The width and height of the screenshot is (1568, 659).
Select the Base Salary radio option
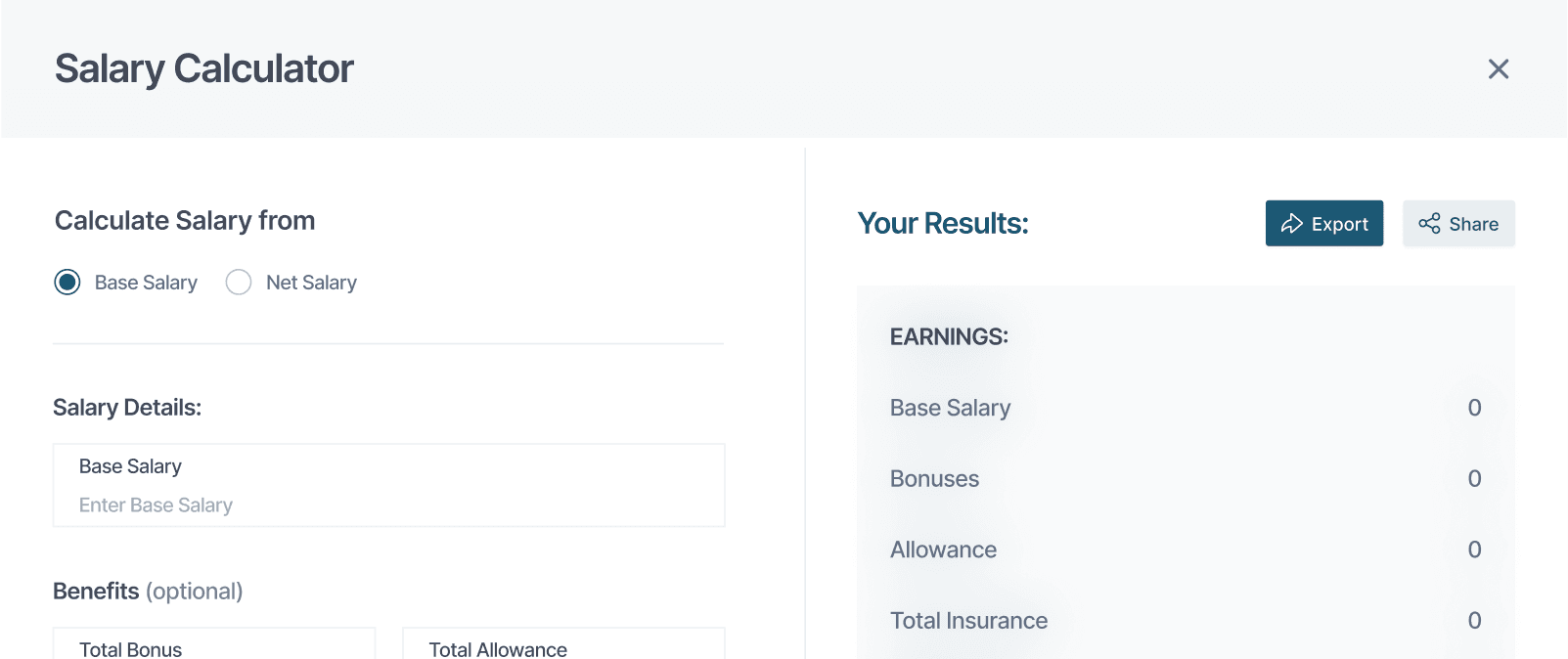(67, 283)
